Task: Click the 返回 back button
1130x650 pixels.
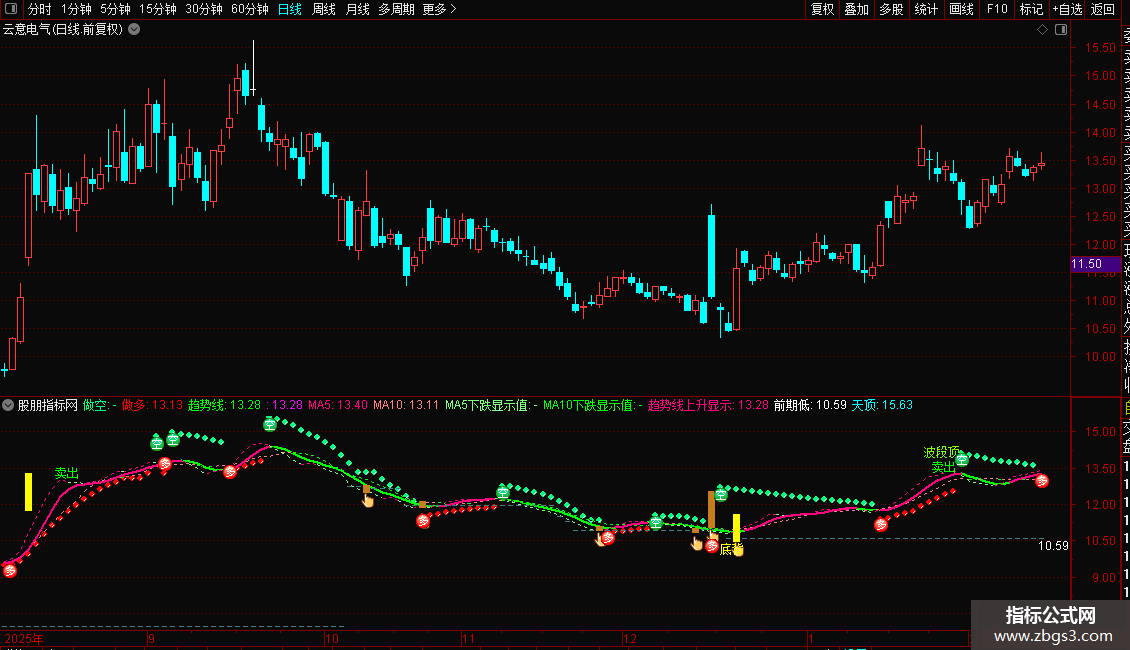Action: 1103,9
